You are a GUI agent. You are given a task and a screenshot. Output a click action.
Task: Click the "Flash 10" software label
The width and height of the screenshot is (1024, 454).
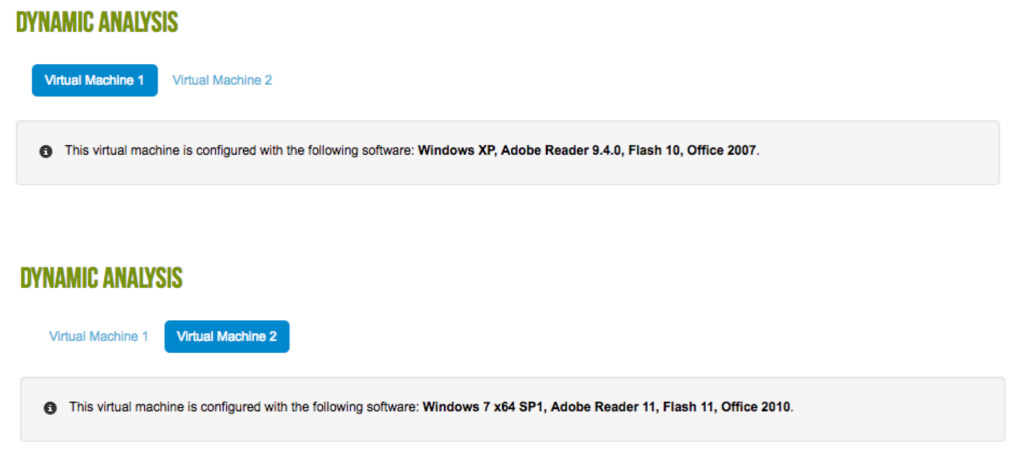[x=654, y=151]
